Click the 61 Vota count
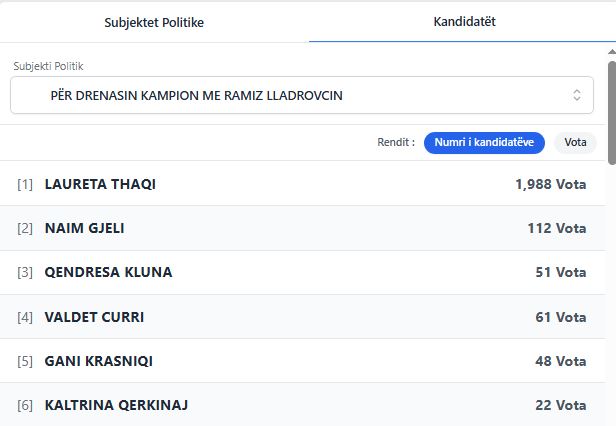The image size is (616, 426). pyautogui.click(x=560, y=317)
